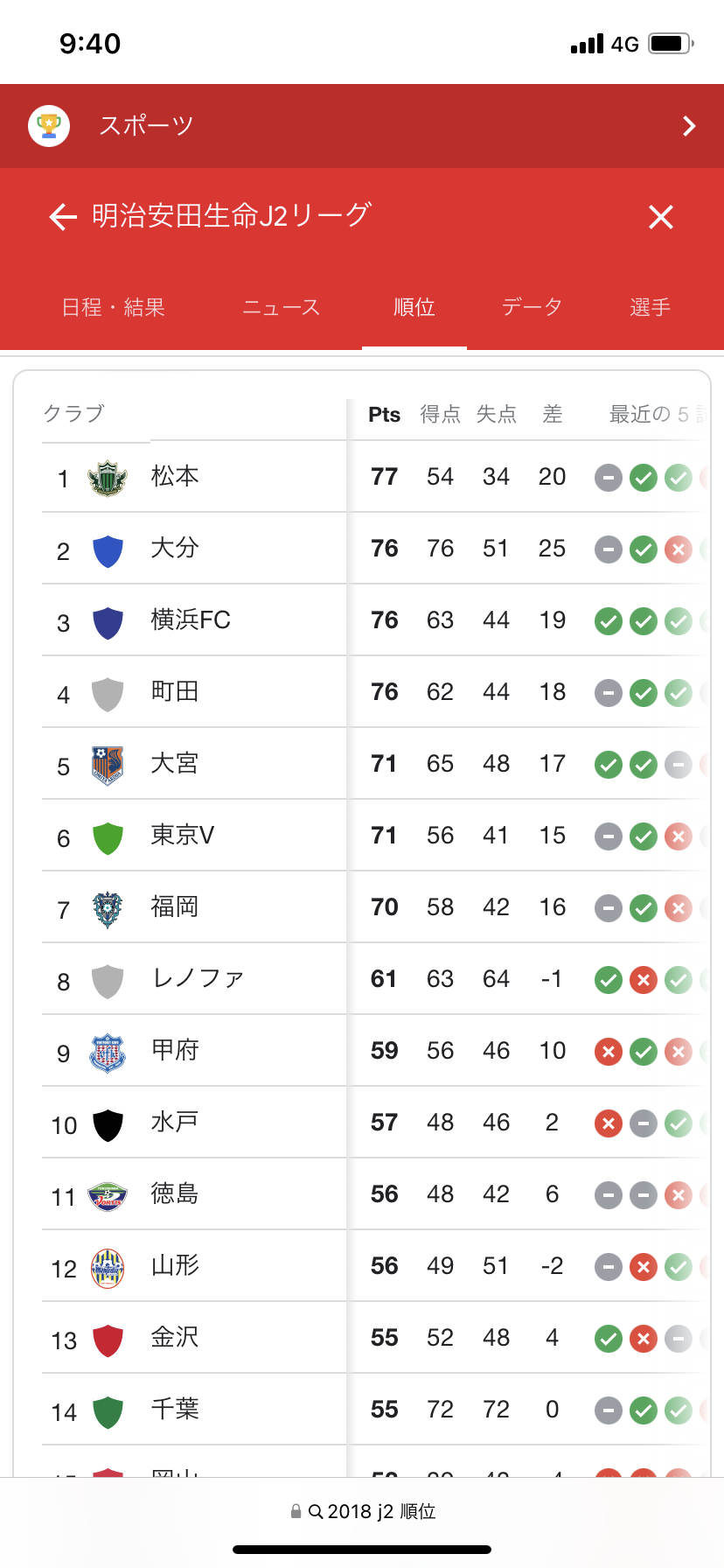
Task: Tap the 徳島 club crest
Action: [x=108, y=1195]
